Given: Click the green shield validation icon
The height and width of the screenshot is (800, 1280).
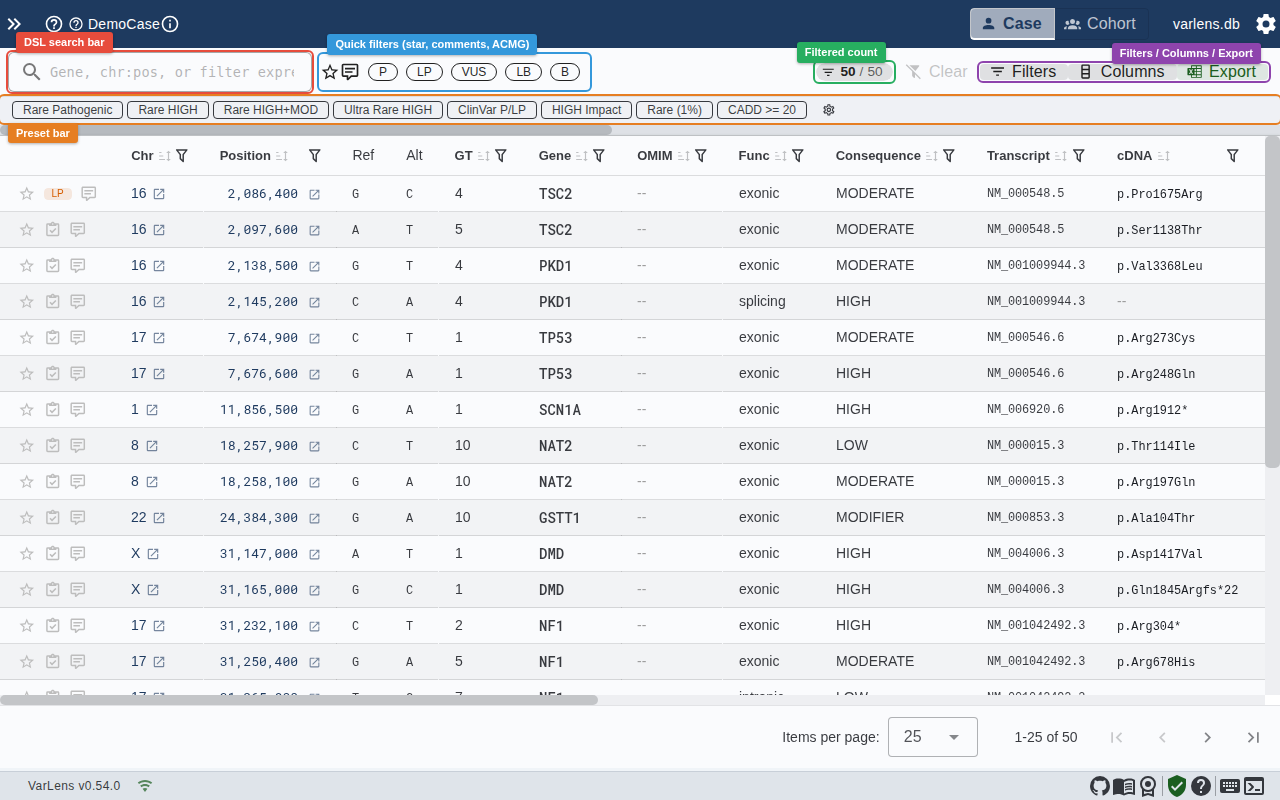Looking at the screenshot, I should [x=1176, y=786].
